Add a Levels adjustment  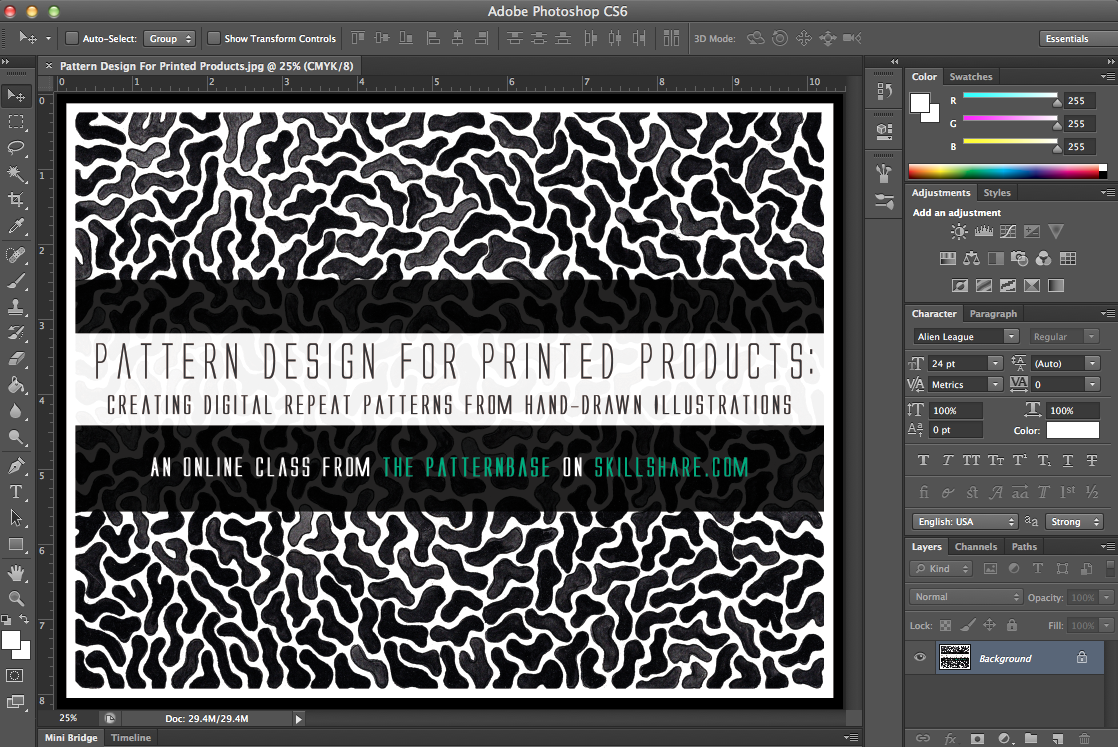984,232
